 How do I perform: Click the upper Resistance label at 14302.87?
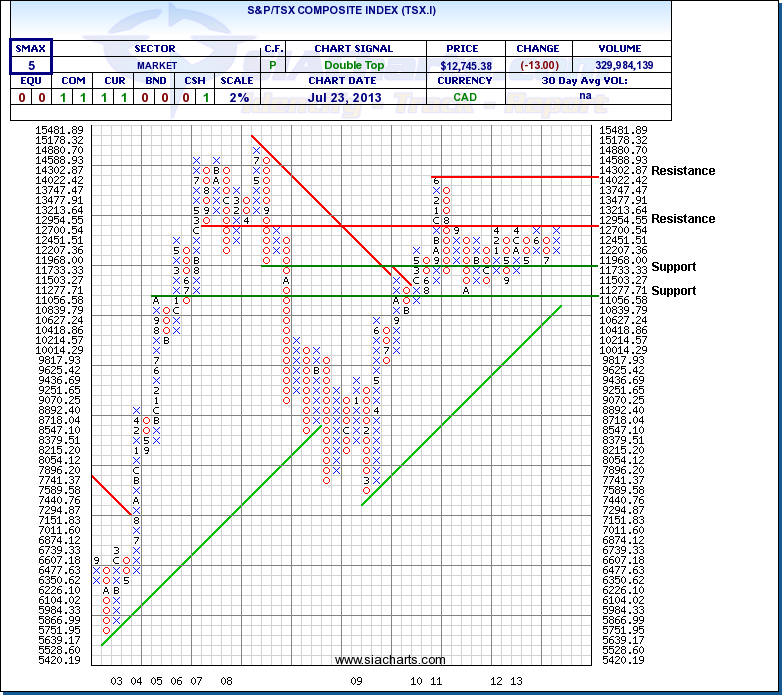pos(683,171)
